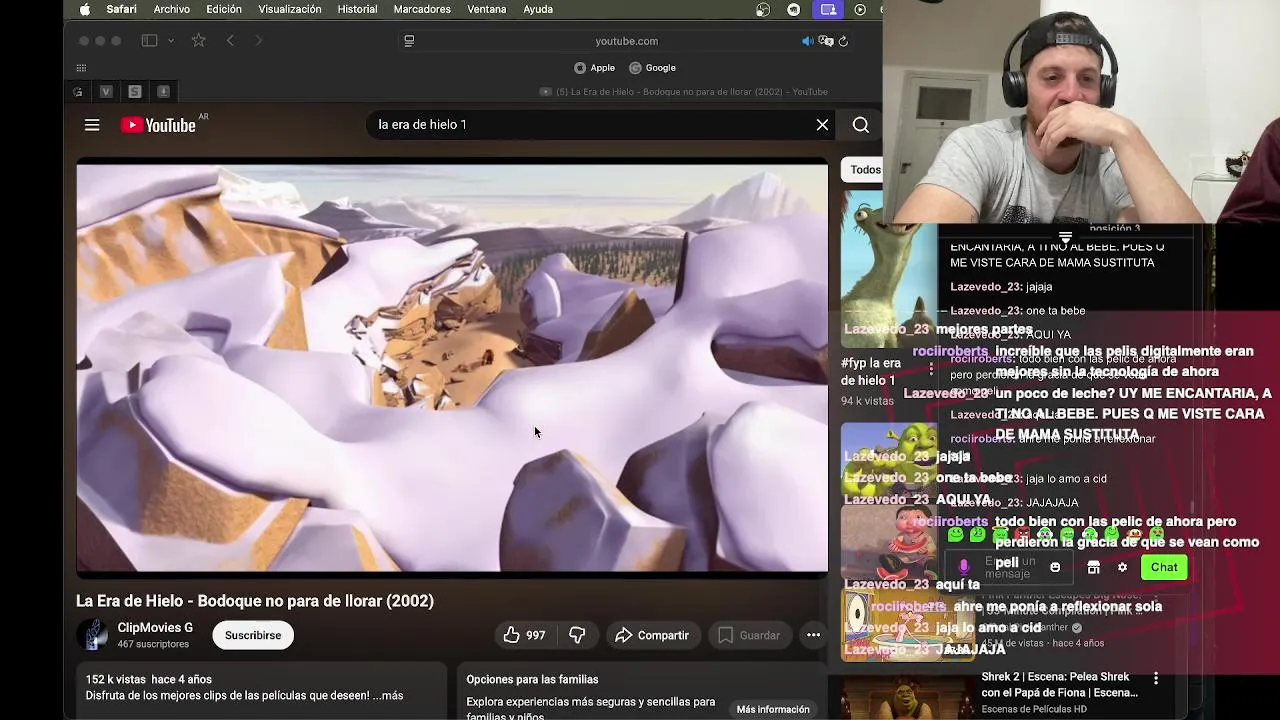Screen dimensions: 1280x720
Task: Open the page settings icon in the address bar
Action: coord(409,41)
